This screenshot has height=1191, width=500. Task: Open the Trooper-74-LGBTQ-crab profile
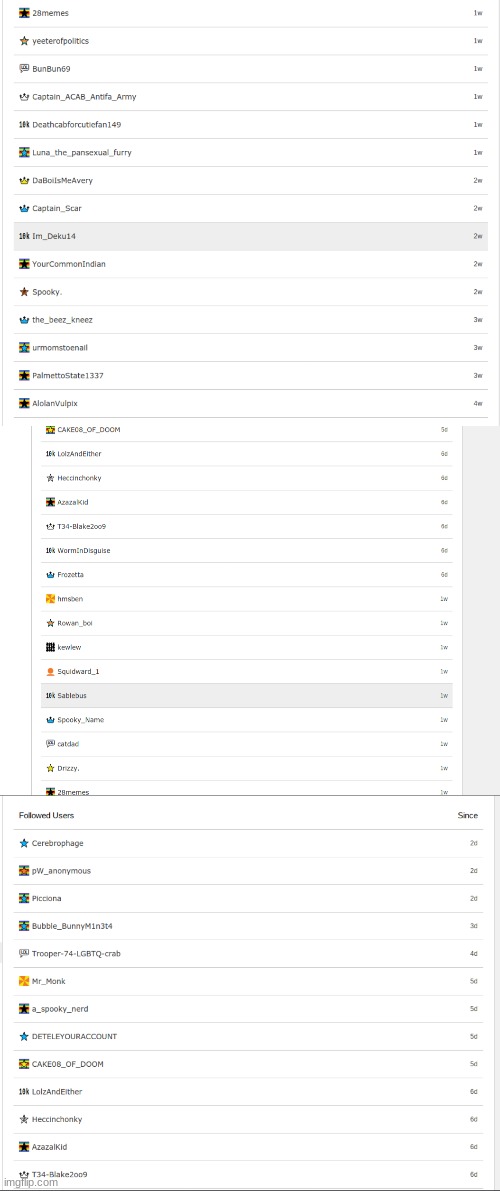(x=76, y=953)
